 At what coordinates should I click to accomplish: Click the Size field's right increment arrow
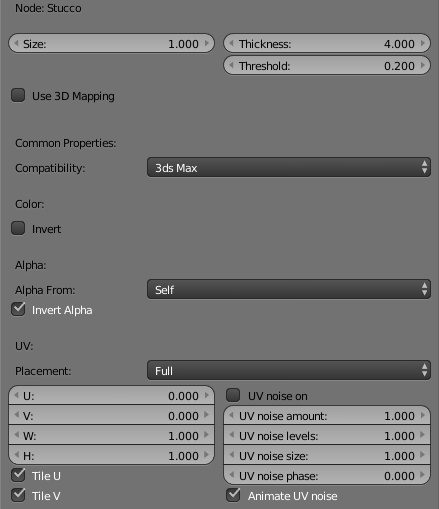pos(207,43)
